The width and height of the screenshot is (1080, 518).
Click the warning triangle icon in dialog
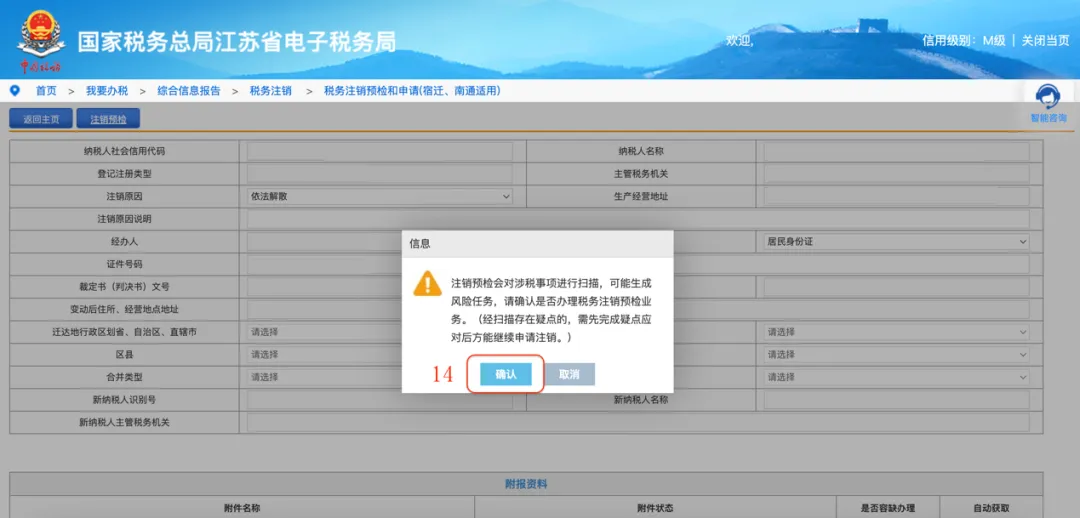(x=427, y=283)
